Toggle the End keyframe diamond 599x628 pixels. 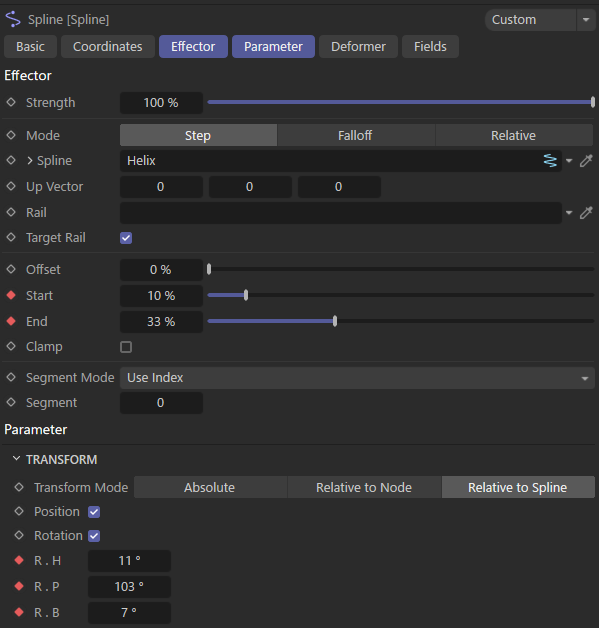(x=11, y=321)
